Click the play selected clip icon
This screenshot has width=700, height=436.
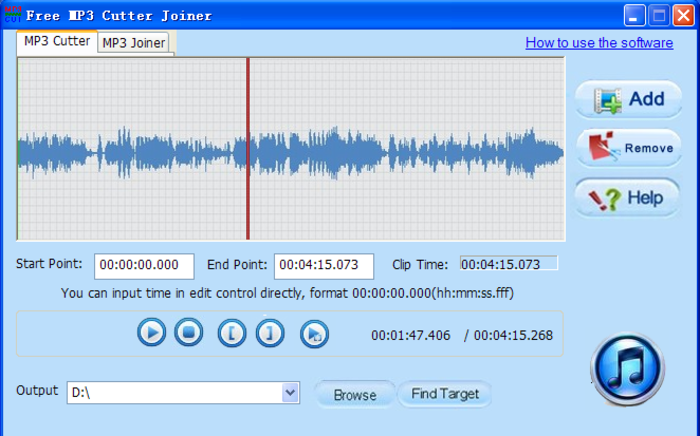pos(314,333)
